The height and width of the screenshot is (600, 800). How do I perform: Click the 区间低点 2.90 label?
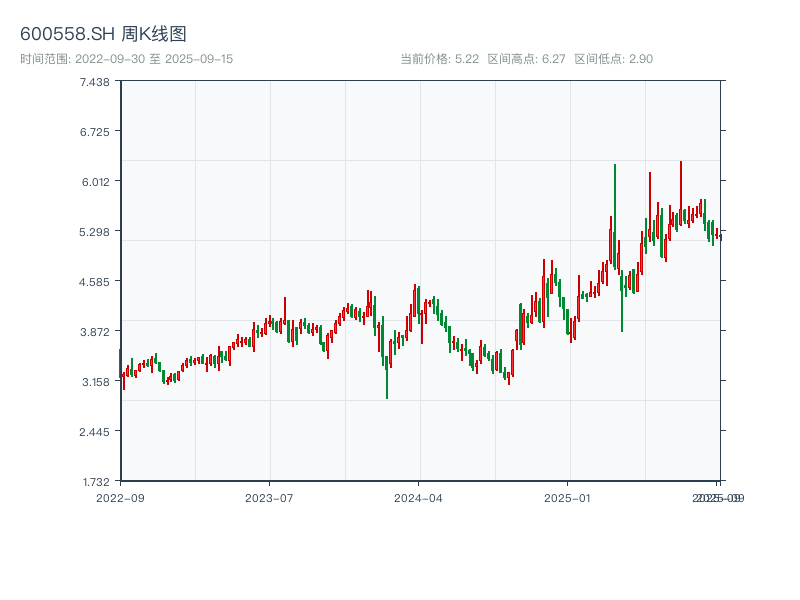[613, 59]
